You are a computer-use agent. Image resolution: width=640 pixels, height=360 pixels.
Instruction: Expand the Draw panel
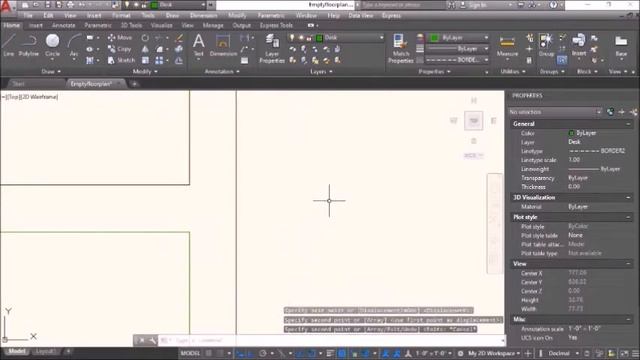pyautogui.click(x=51, y=71)
